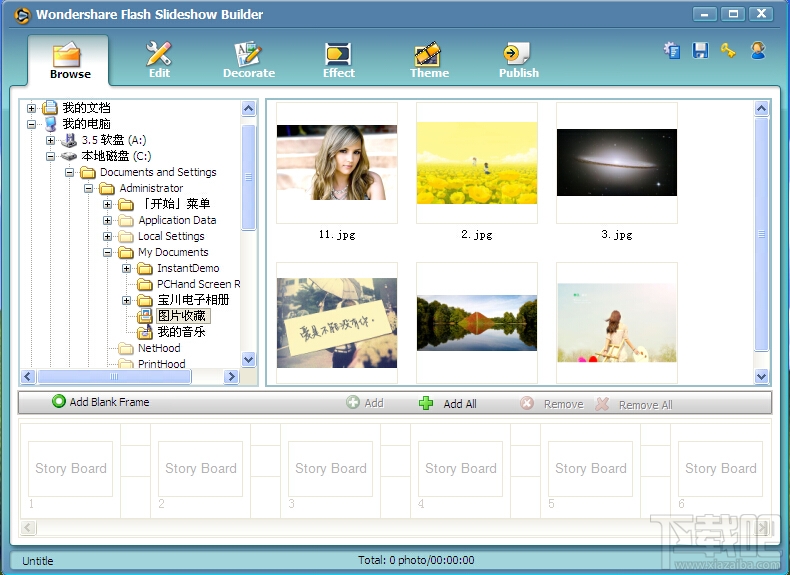Click the folder tree scroll up arrow
Screen dimensions: 790x575
pos(249,108)
